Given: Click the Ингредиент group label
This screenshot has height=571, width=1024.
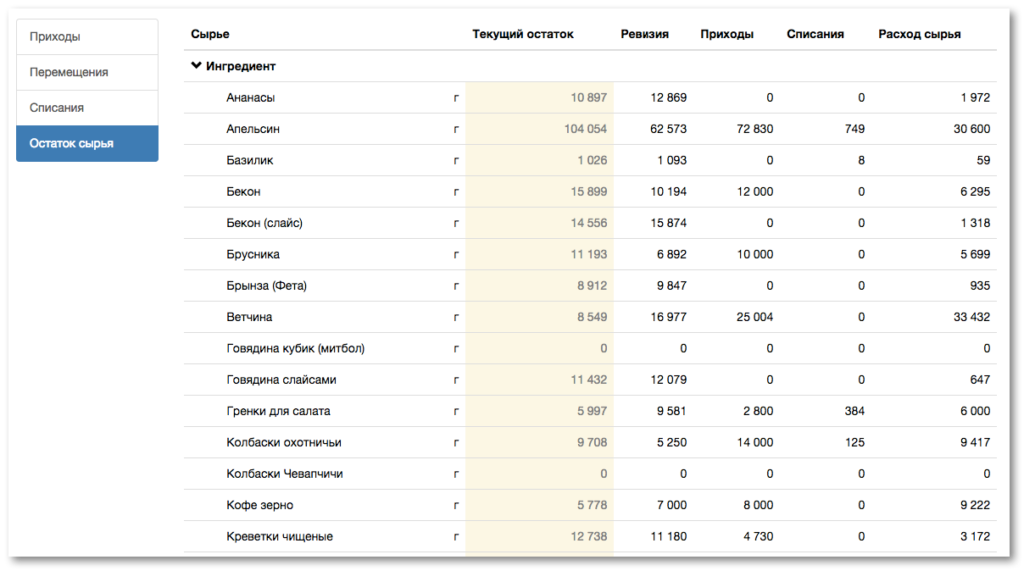Looking at the screenshot, I should [x=240, y=66].
